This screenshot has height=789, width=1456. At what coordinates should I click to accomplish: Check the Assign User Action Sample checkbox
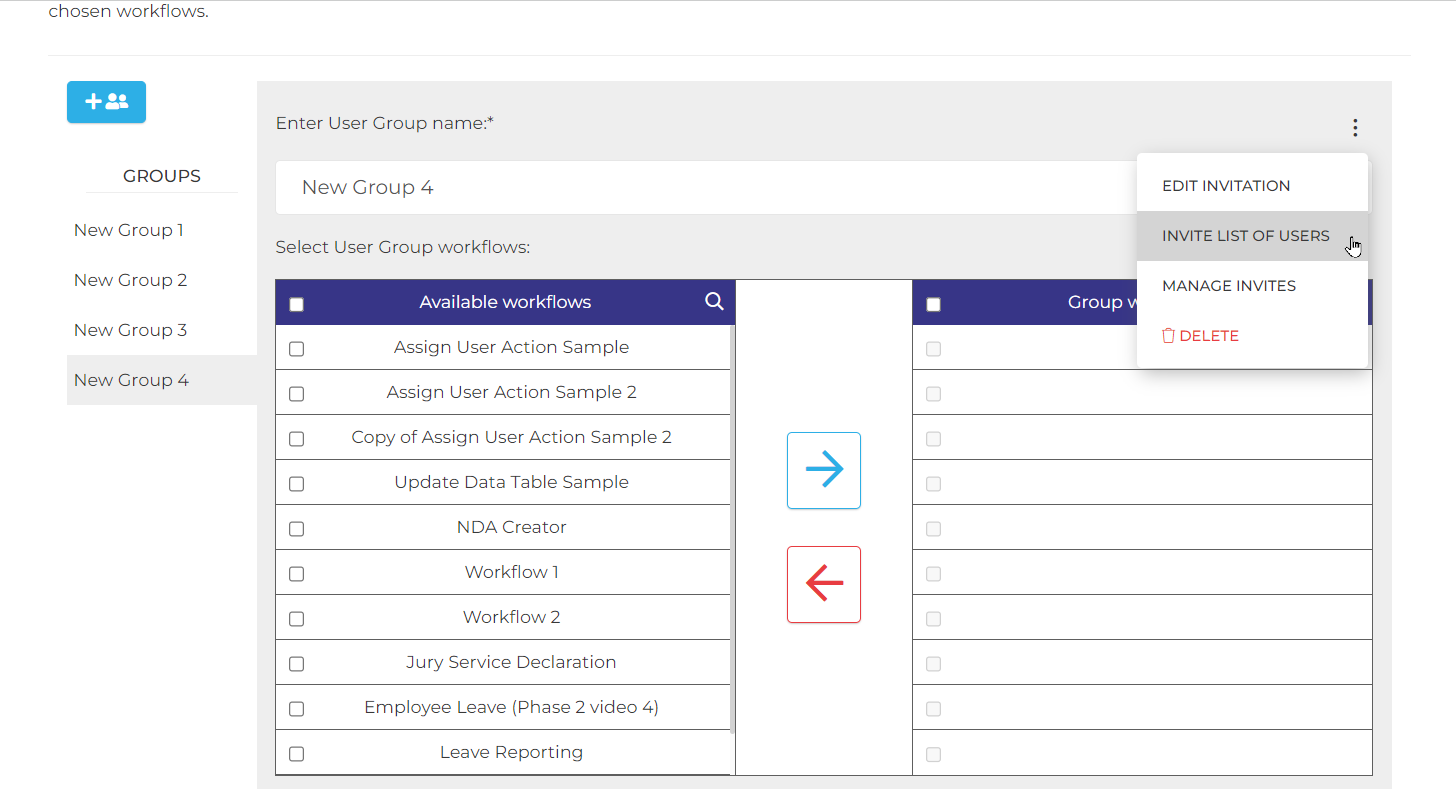pos(296,349)
